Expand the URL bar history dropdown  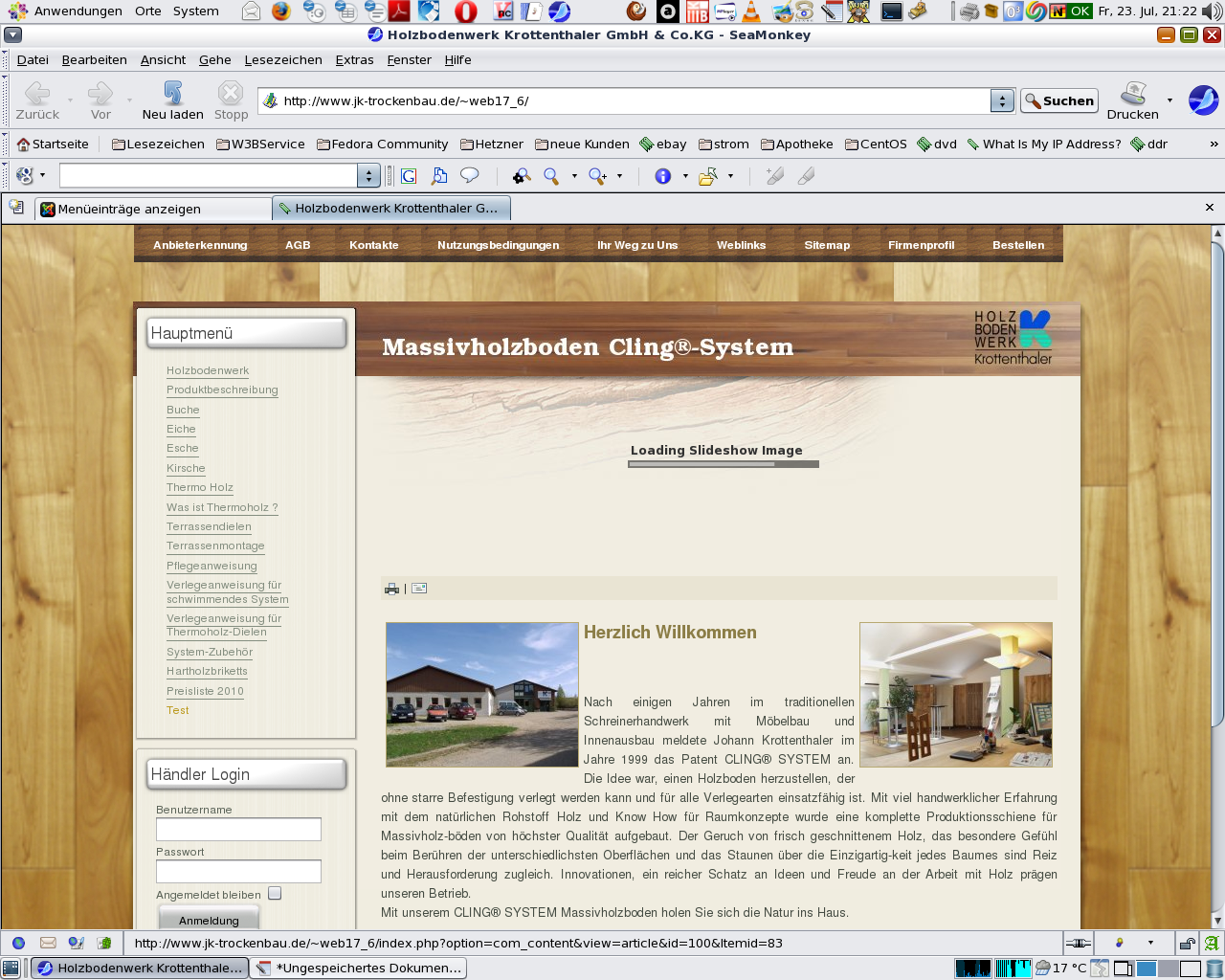1002,100
